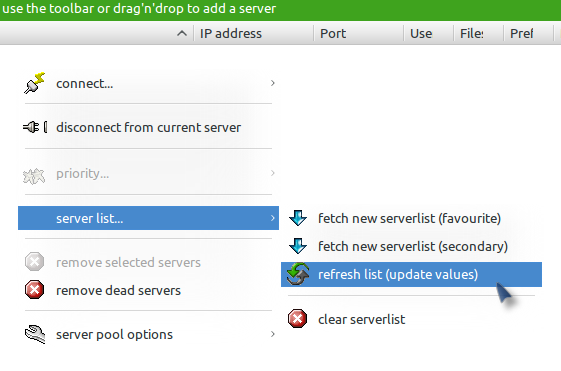The width and height of the screenshot is (561, 371).
Task: Click the green hint bar about adding a server
Action: click(280, 10)
